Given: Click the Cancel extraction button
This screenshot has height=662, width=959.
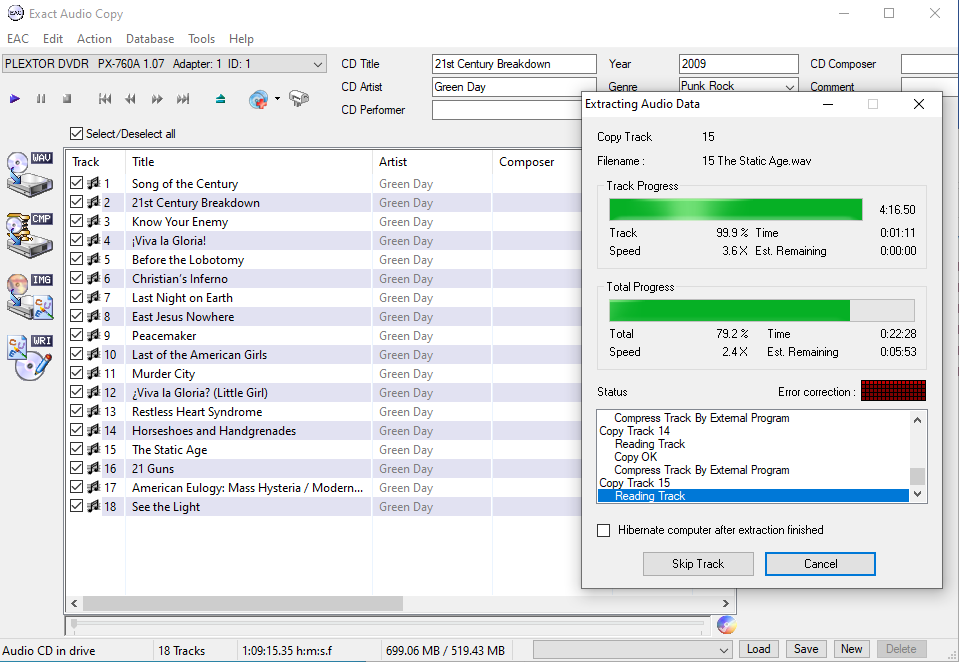Looking at the screenshot, I should click(x=820, y=563).
